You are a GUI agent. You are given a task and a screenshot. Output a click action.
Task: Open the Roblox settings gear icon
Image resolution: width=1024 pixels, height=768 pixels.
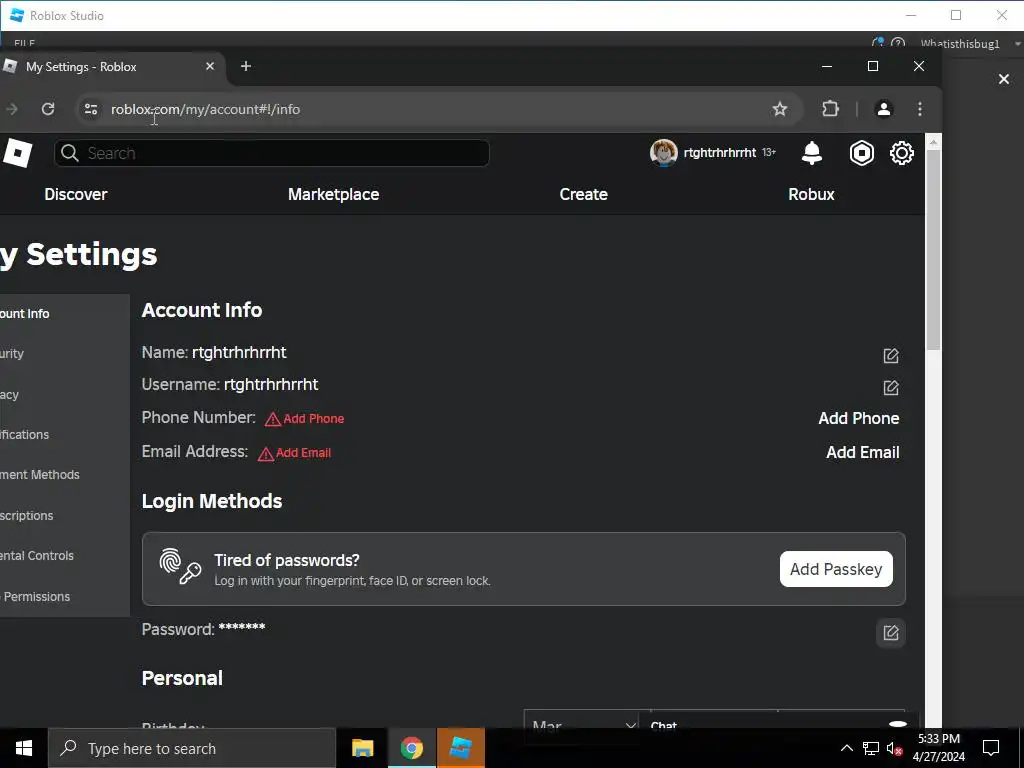901,153
